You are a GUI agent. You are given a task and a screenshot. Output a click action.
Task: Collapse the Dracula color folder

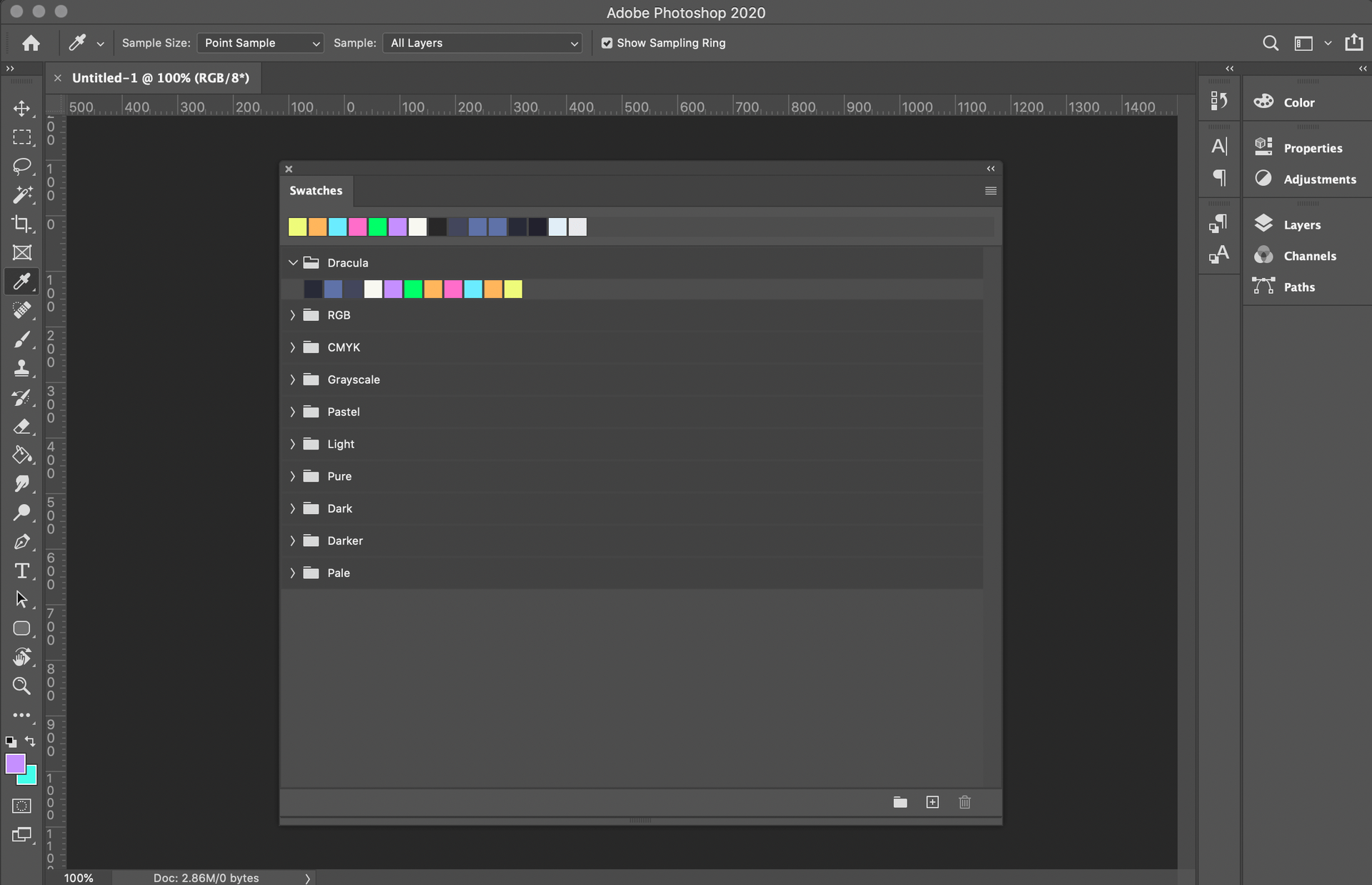tap(293, 262)
